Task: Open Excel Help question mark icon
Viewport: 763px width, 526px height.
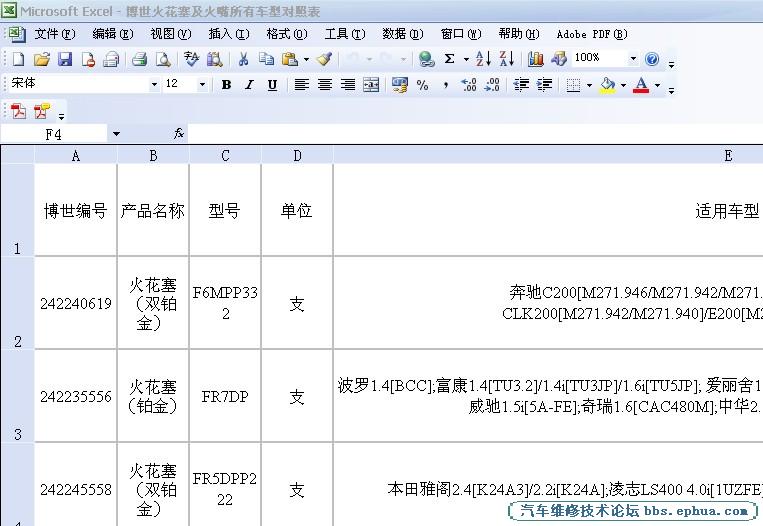Action: point(652,59)
